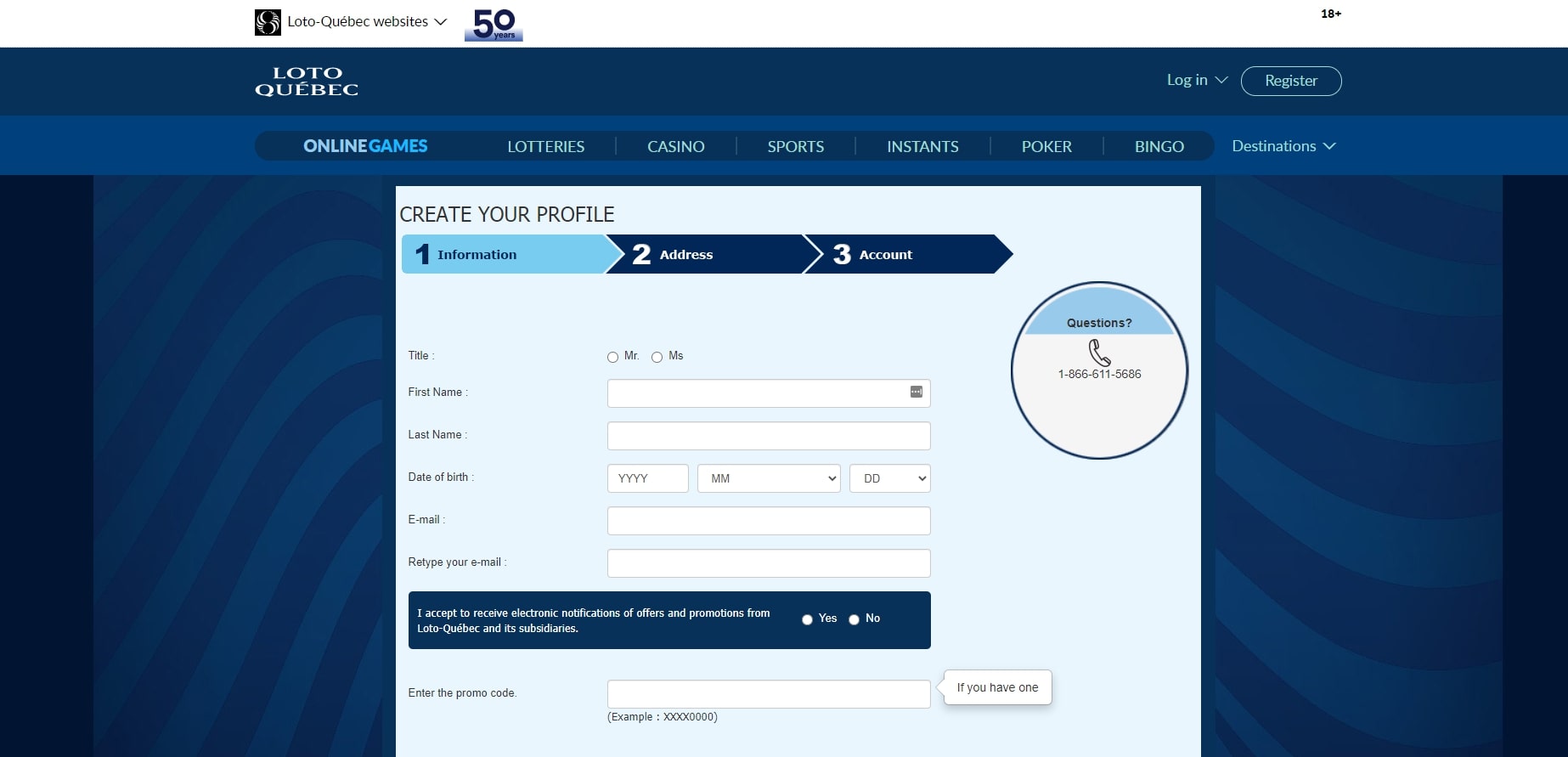Click the autofill icon in First Name field
Image resolution: width=1568 pixels, height=757 pixels.
tap(917, 392)
